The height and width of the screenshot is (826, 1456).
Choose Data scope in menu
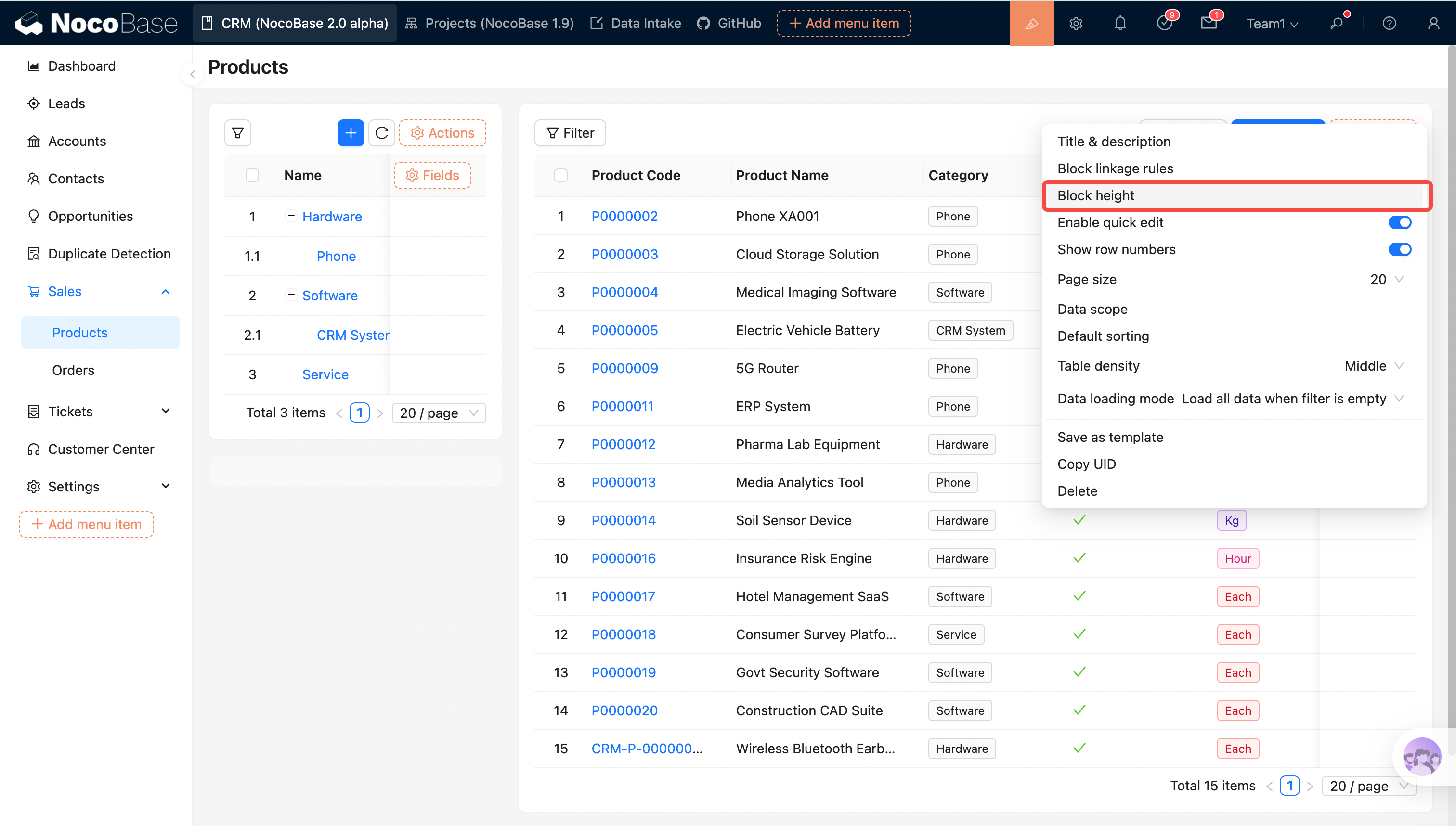pyautogui.click(x=1092, y=309)
